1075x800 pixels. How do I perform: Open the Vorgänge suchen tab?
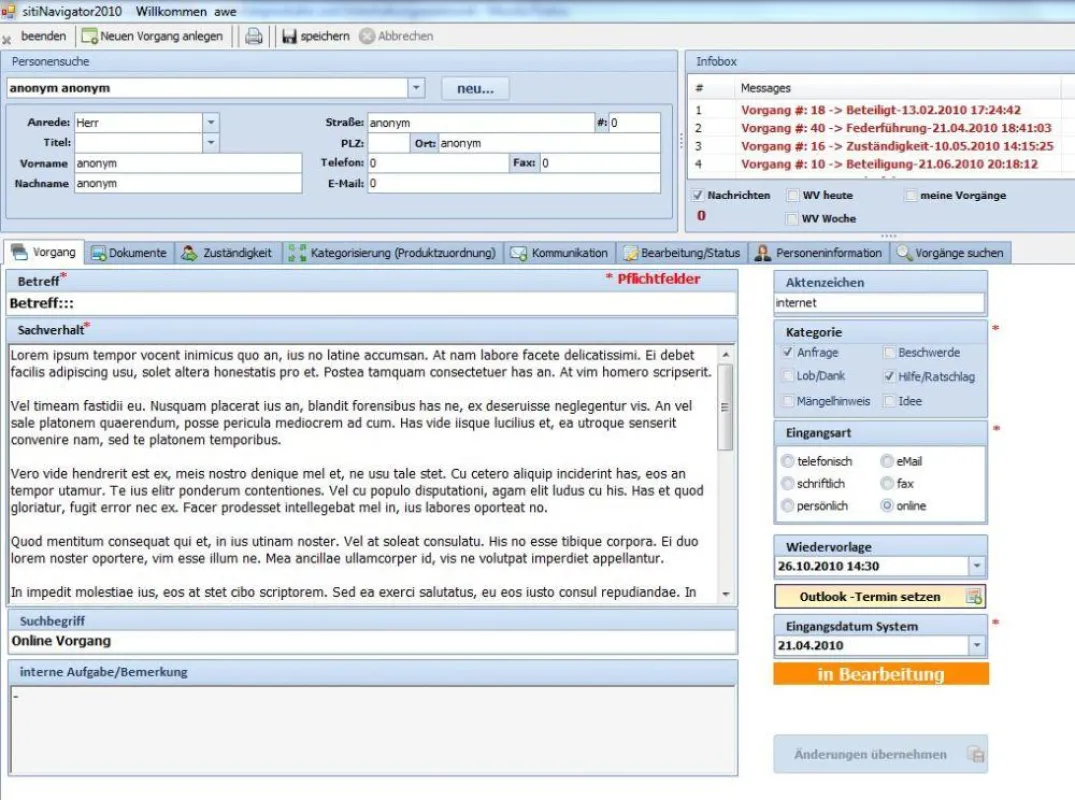(x=950, y=253)
